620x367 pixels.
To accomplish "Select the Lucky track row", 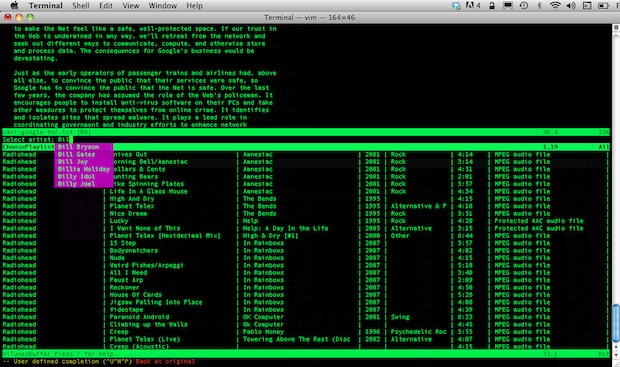I will pyautogui.click(x=119, y=221).
